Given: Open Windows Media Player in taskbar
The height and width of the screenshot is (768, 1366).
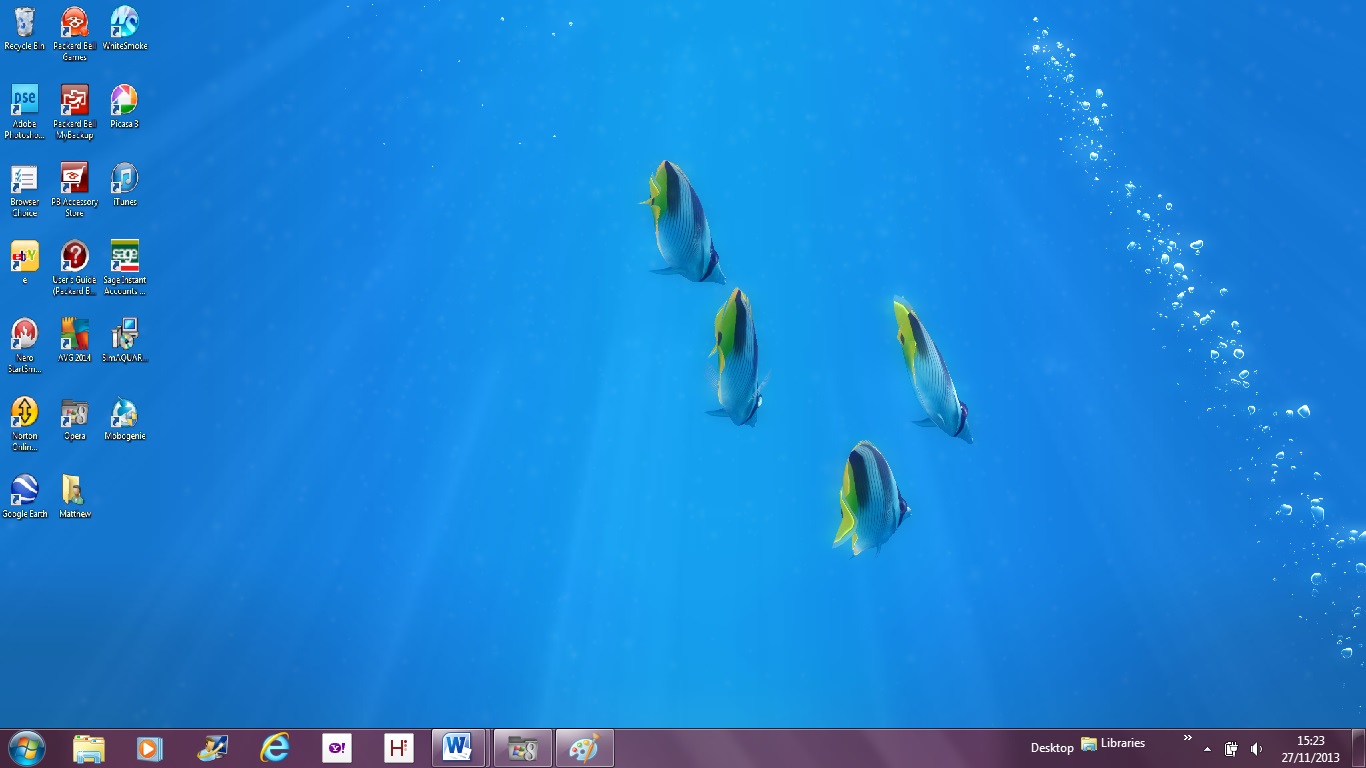Looking at the screenshot, I should tap(149, 748).
